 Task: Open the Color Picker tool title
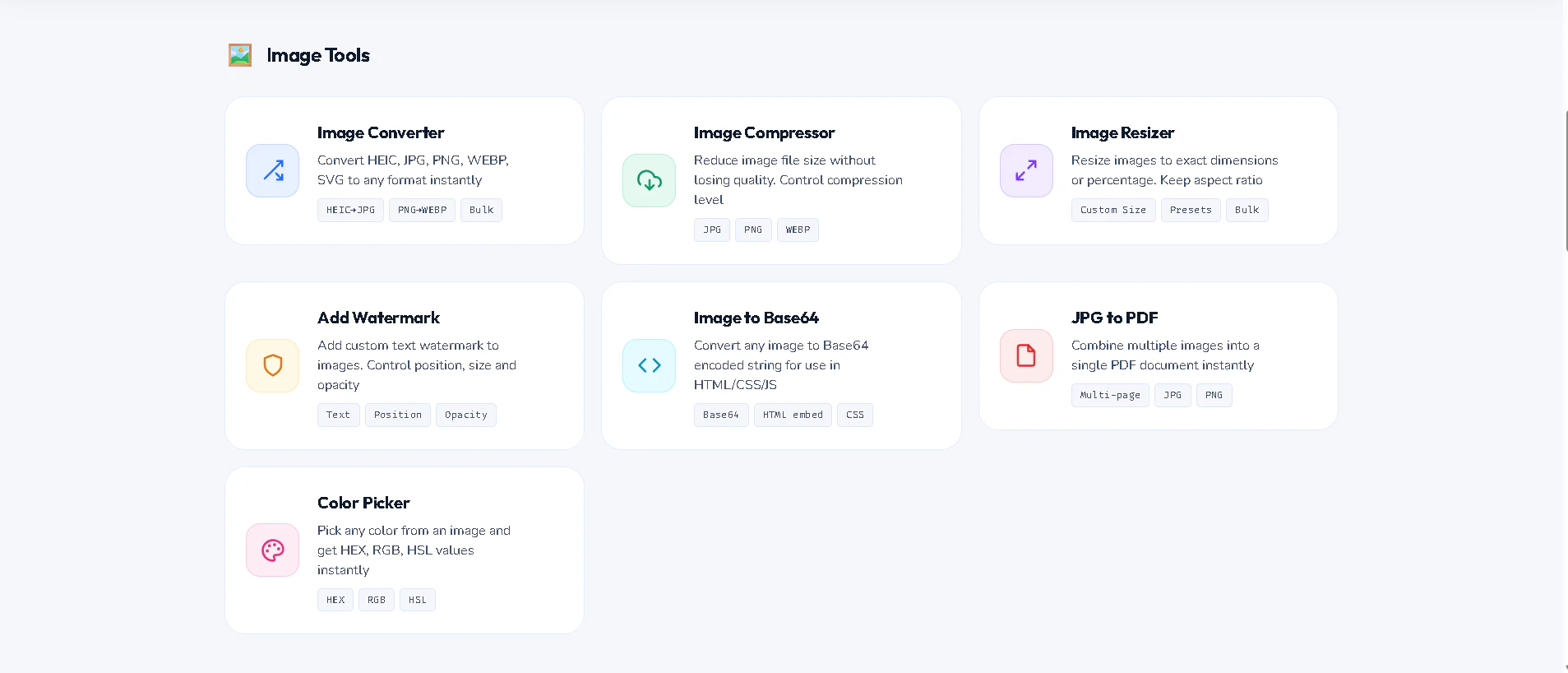363,503
